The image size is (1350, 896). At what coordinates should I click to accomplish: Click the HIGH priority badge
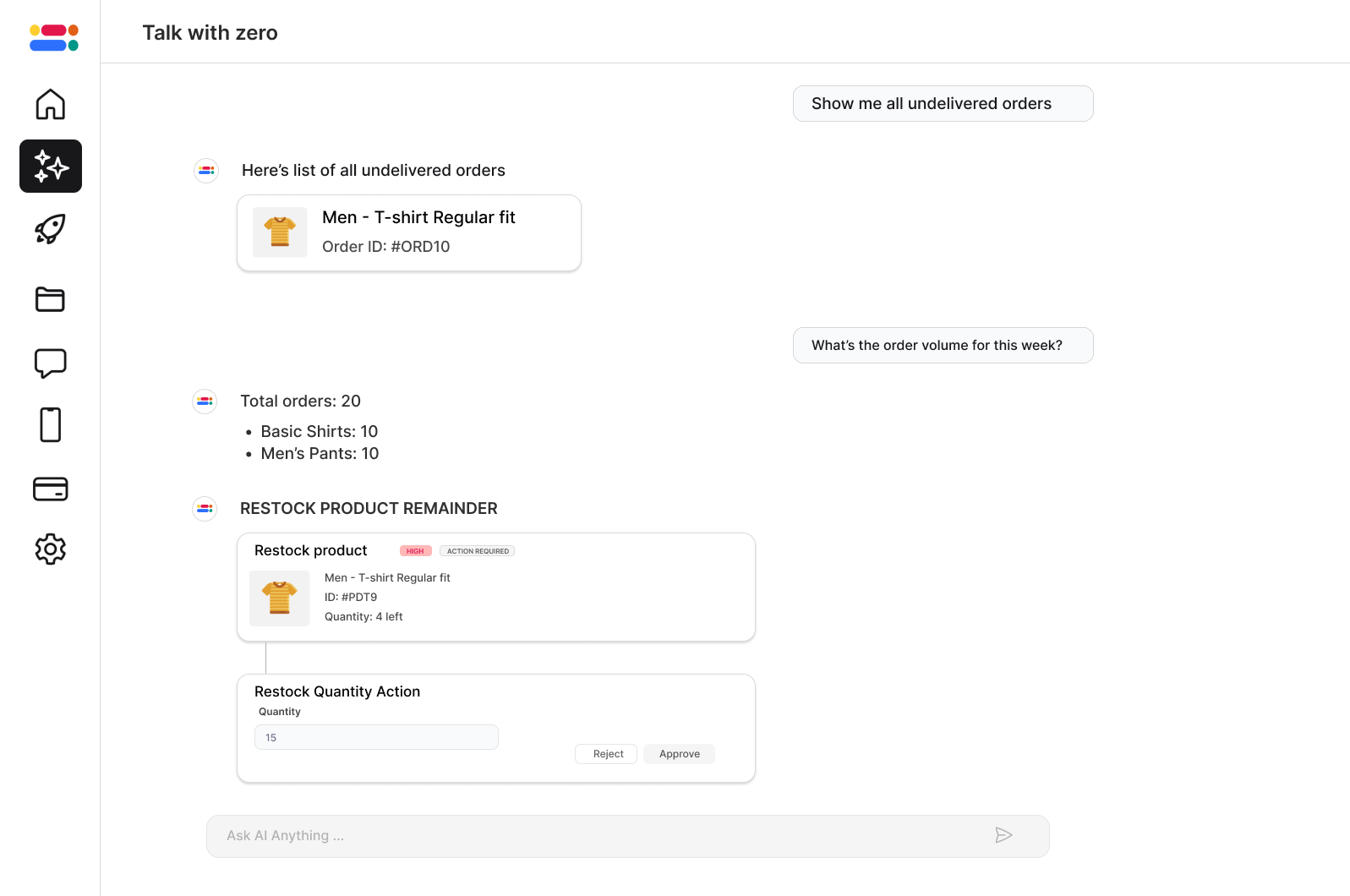(x=415, y=551)
